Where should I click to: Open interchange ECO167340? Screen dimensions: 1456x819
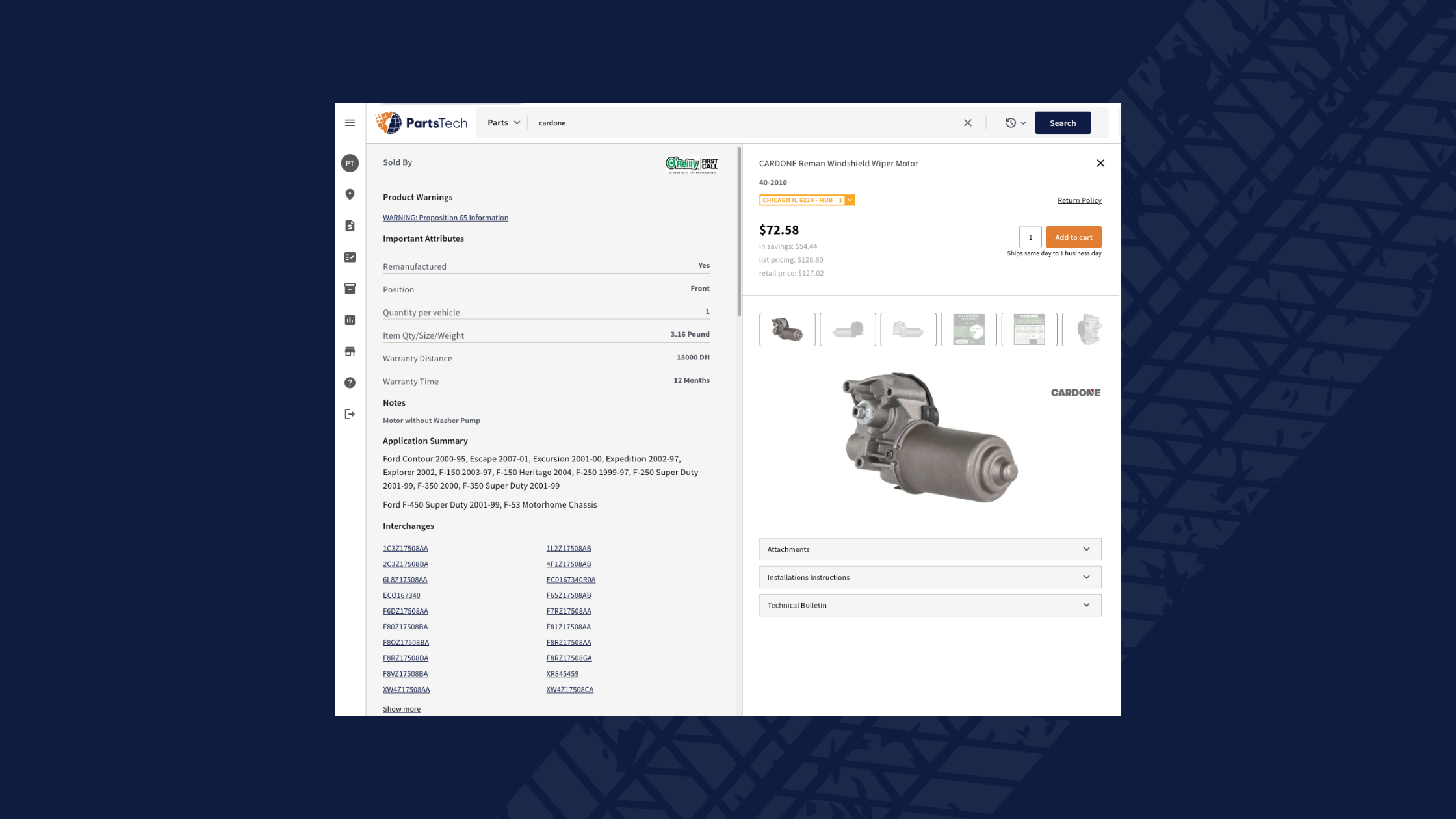click(x=401, y=595)
